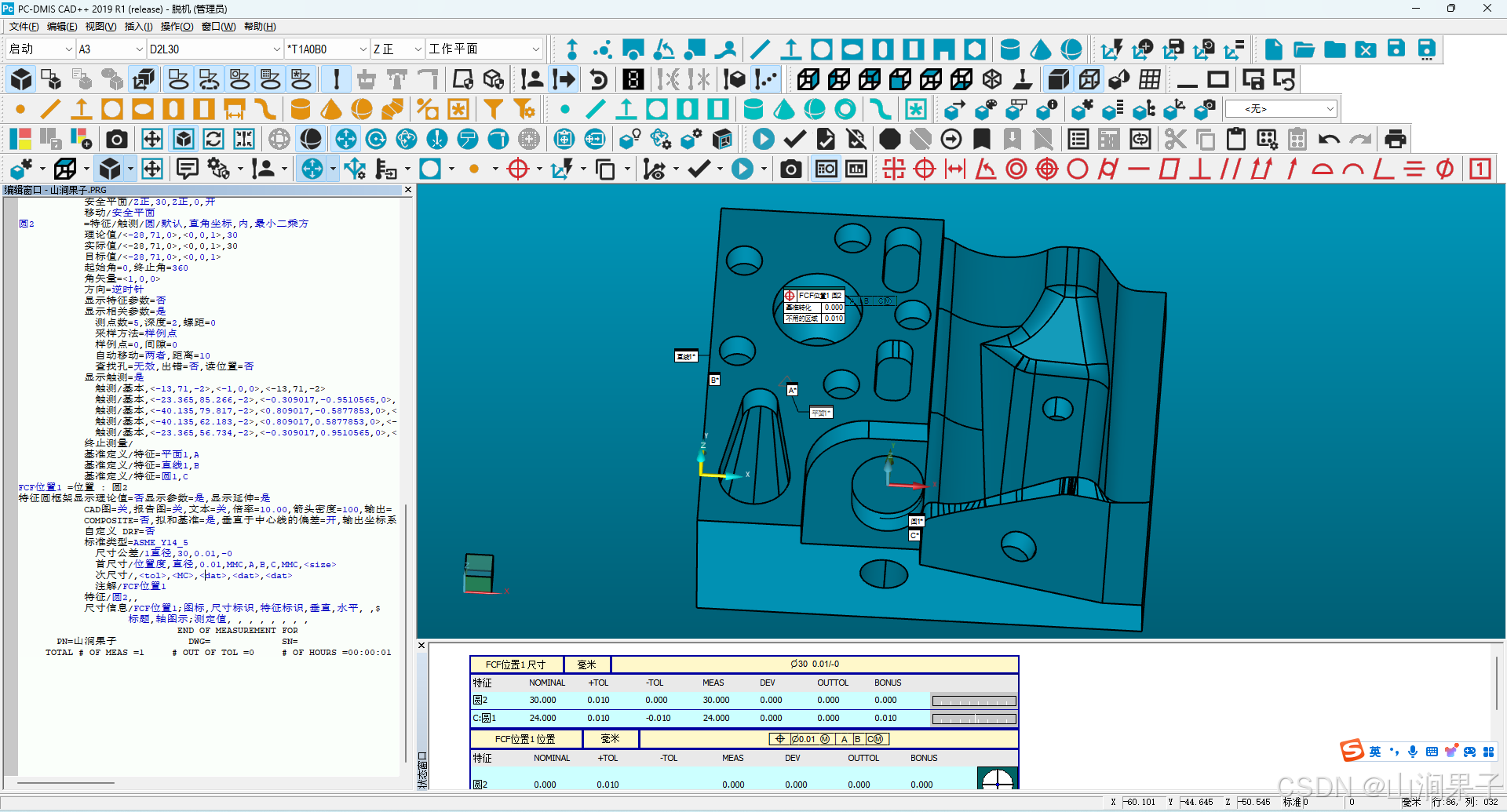Open the 启动 dropdown
Screen dimensions: 1507x812
coord(40,49)
